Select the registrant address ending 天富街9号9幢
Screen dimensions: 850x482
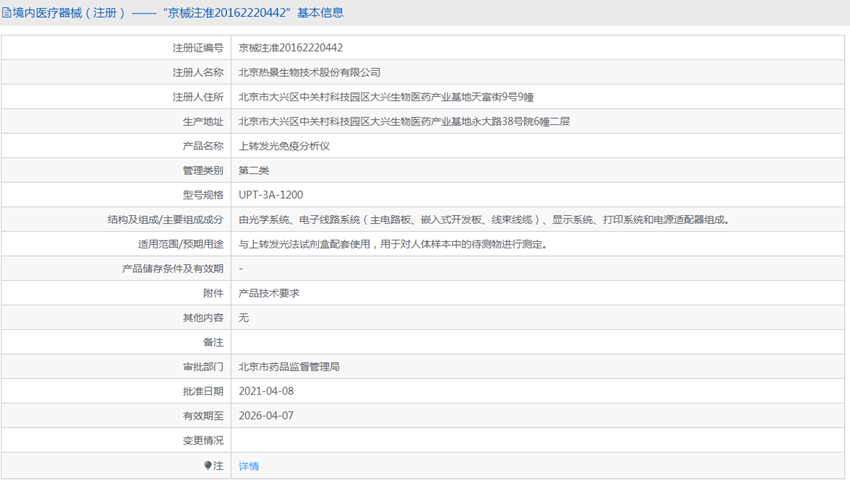(x=386, y=97)
